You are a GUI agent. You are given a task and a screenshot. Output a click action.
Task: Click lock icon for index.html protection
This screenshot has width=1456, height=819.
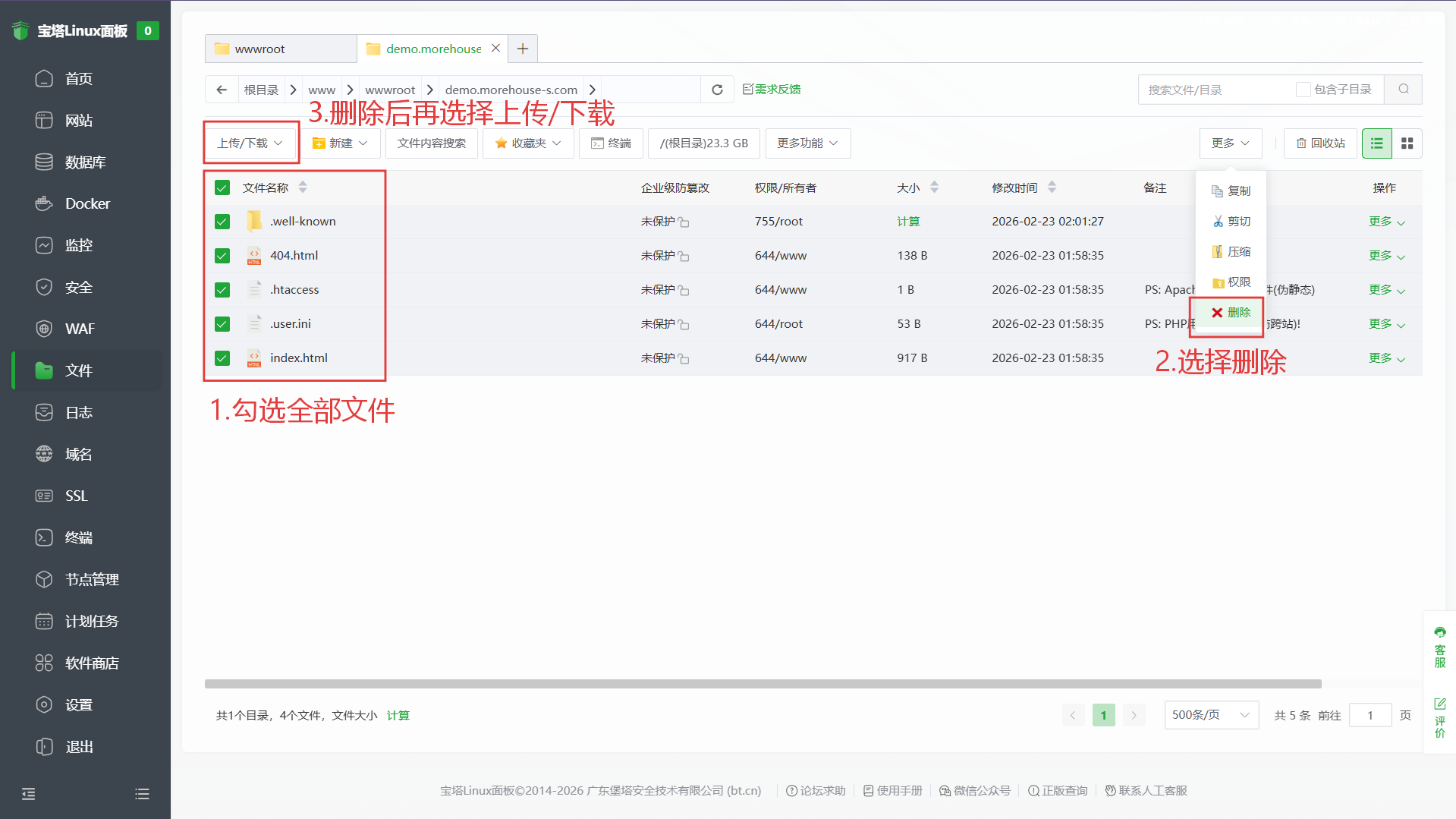[684, 359]
